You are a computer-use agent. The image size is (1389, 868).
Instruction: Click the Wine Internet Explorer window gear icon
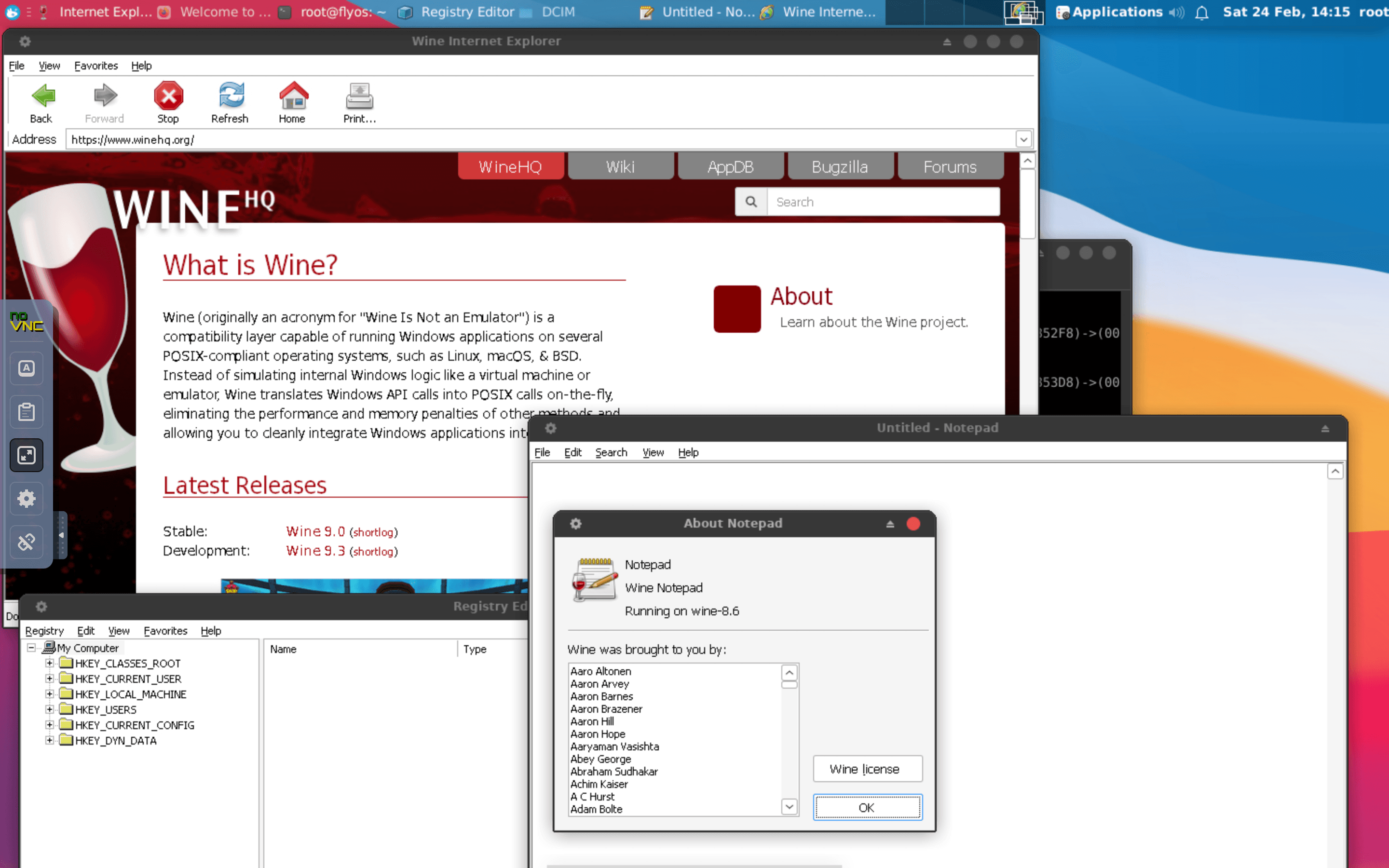(x=25, y=41)
